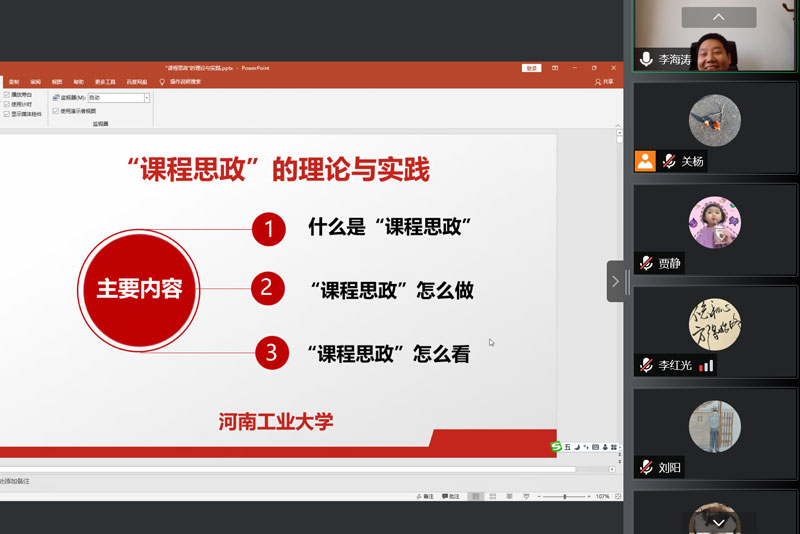Switch to Reading view icon
Image resolution: width=800 pixels, height=534 pixels.
[509, 496]
